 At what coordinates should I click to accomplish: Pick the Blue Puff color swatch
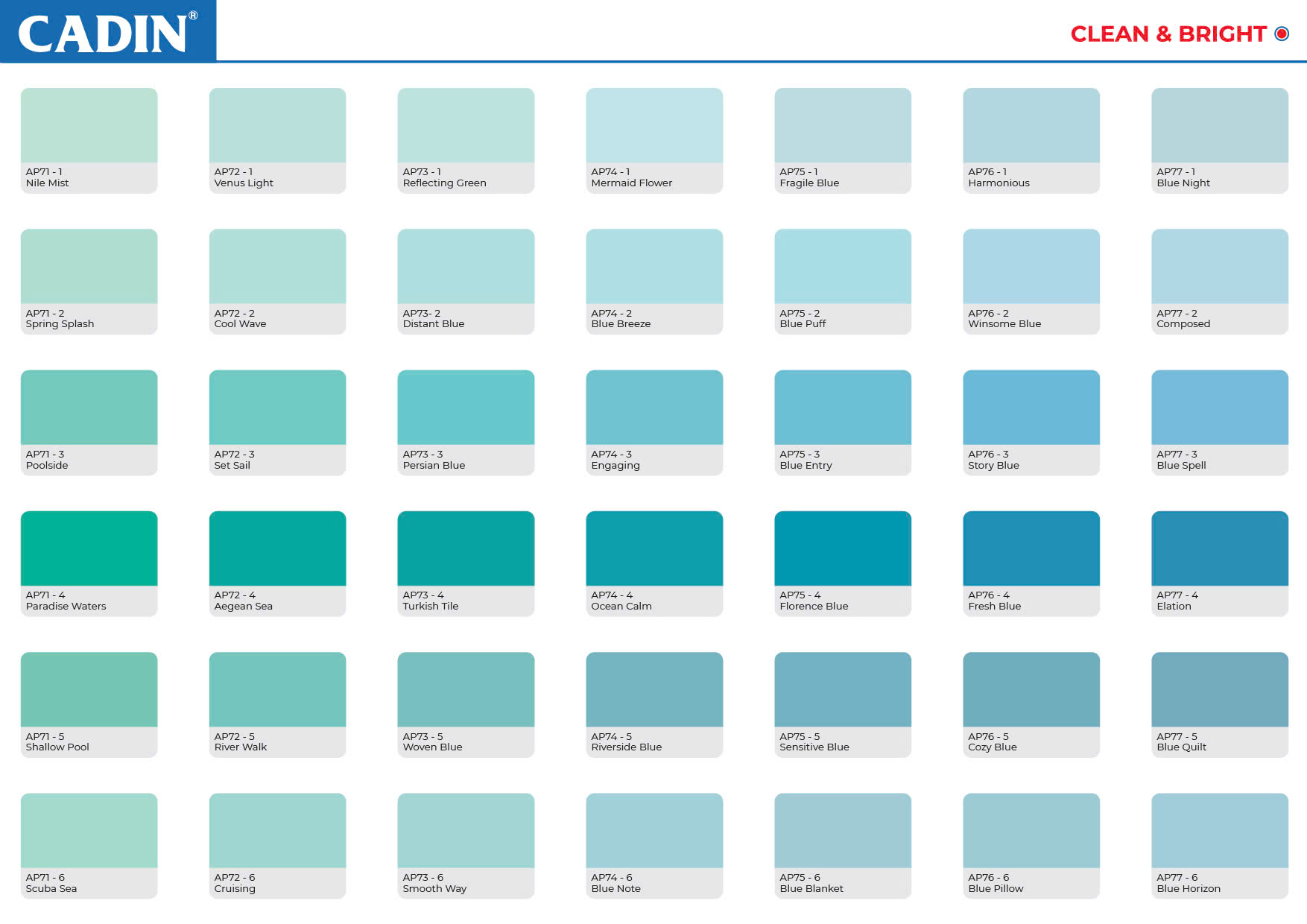click(x=842, y=266)
